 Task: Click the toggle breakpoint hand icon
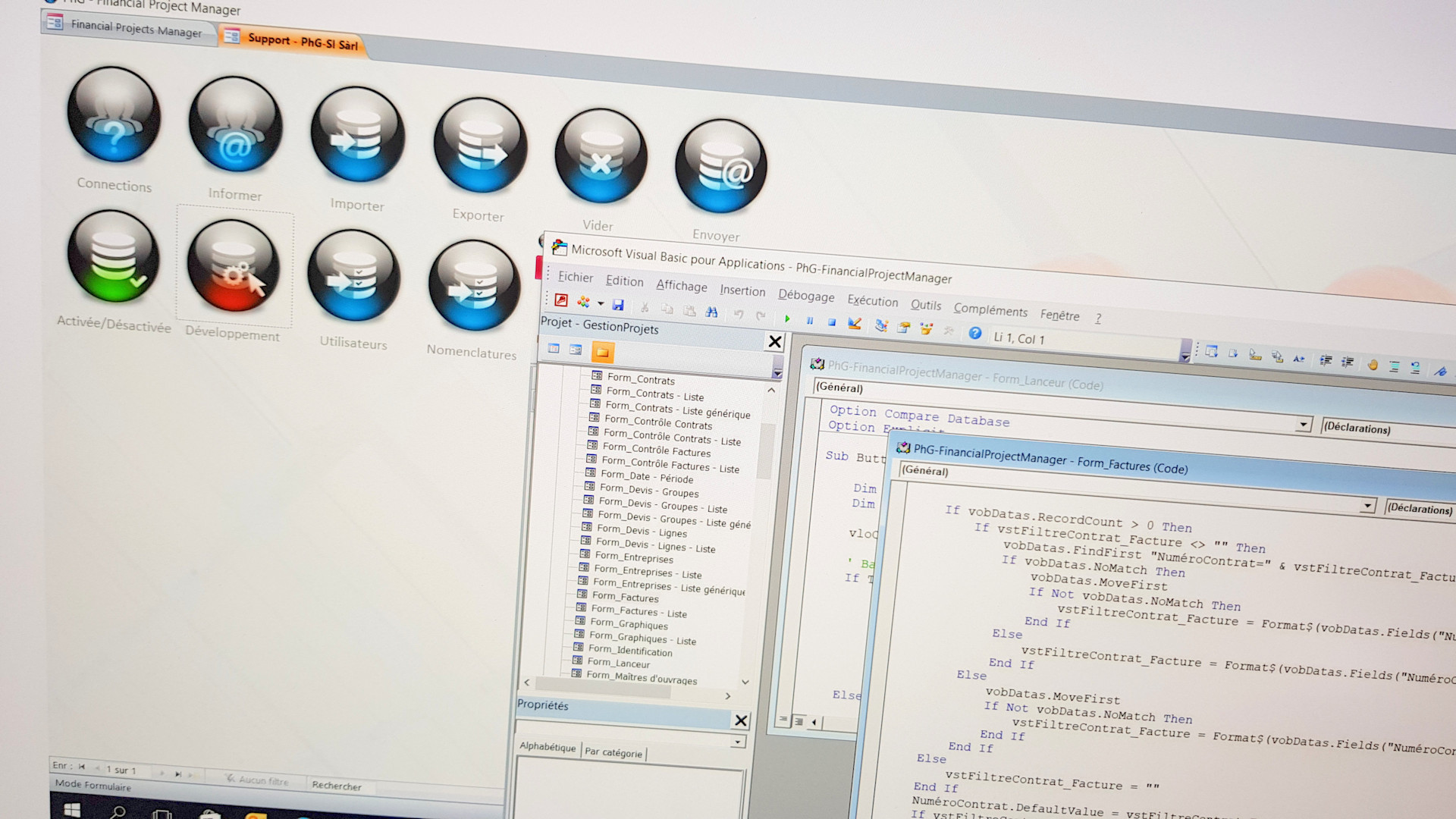[x=1372, y=365]
